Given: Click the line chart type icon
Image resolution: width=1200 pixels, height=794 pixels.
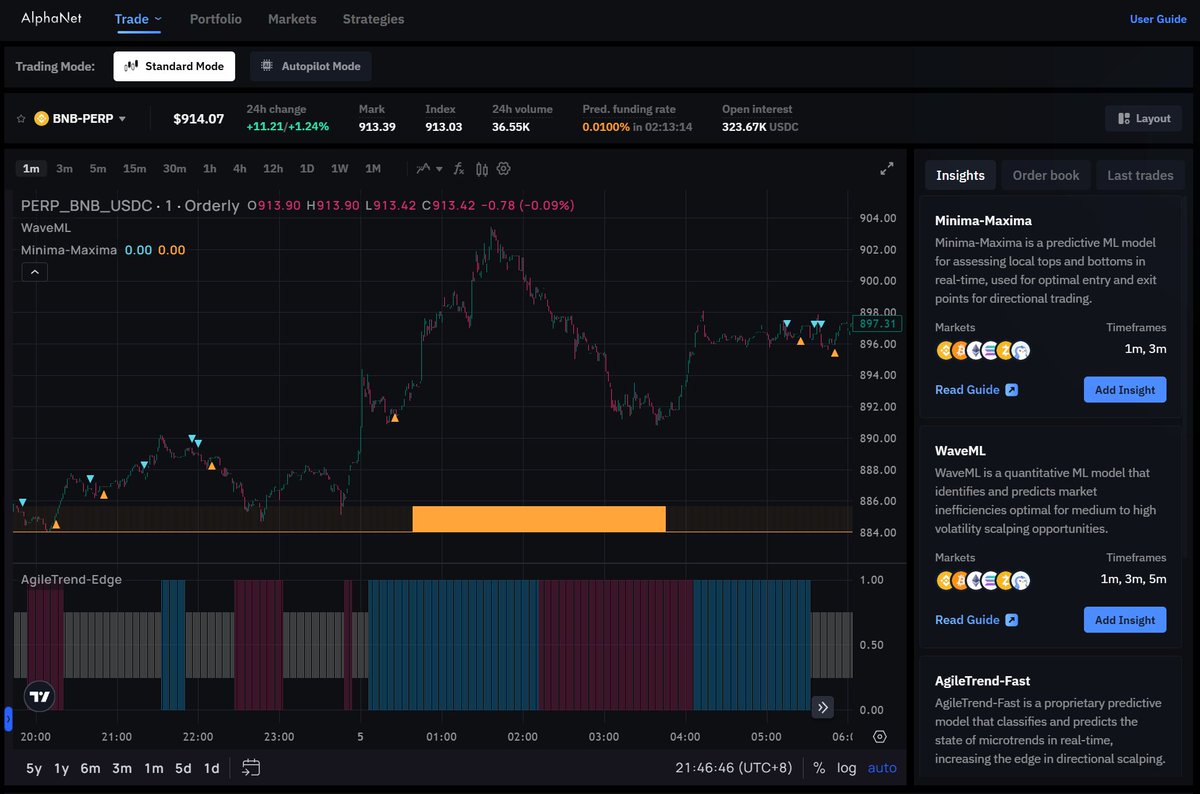Looking at the screenshot, I should [424, 169].
